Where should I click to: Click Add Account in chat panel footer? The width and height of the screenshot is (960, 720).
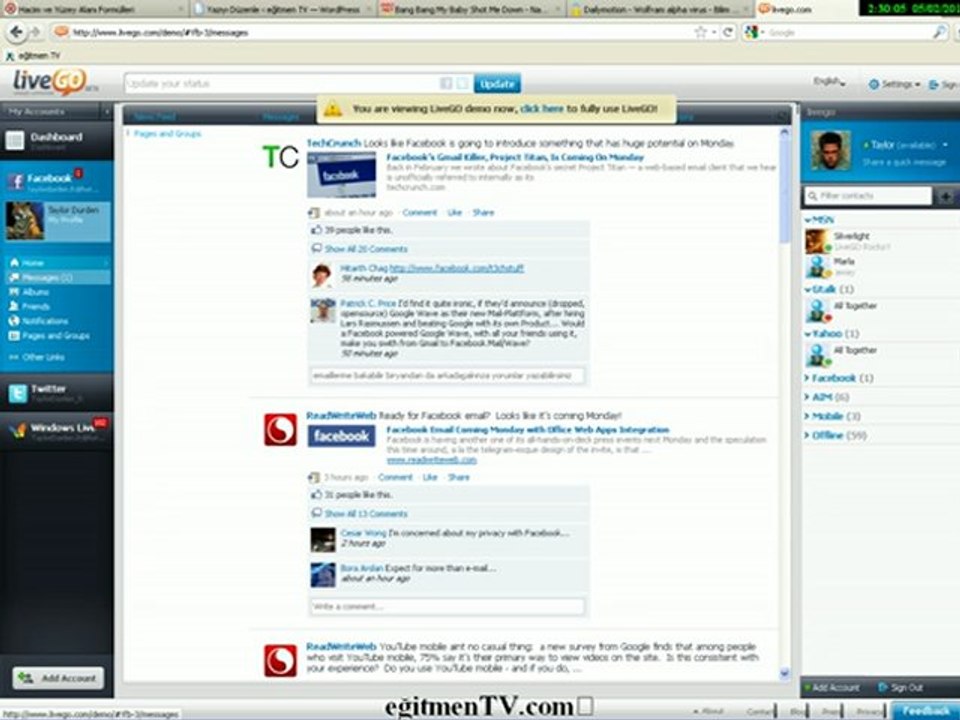(831, 688)
